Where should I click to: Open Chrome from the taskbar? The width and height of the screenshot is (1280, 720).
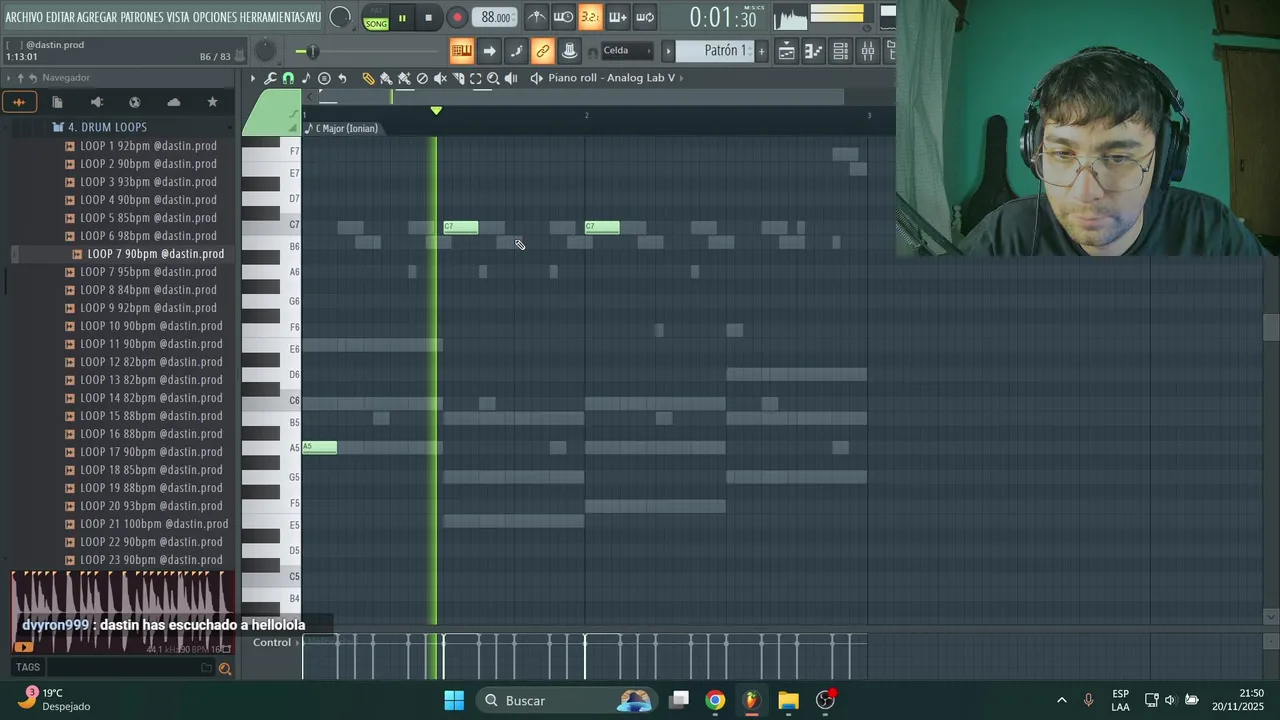[715, 700]
